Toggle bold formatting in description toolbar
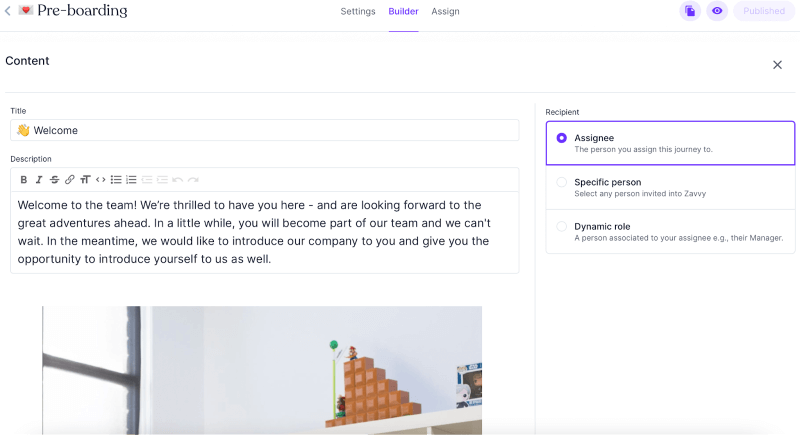The image size is (800, 435). click(x=24, y=180)
